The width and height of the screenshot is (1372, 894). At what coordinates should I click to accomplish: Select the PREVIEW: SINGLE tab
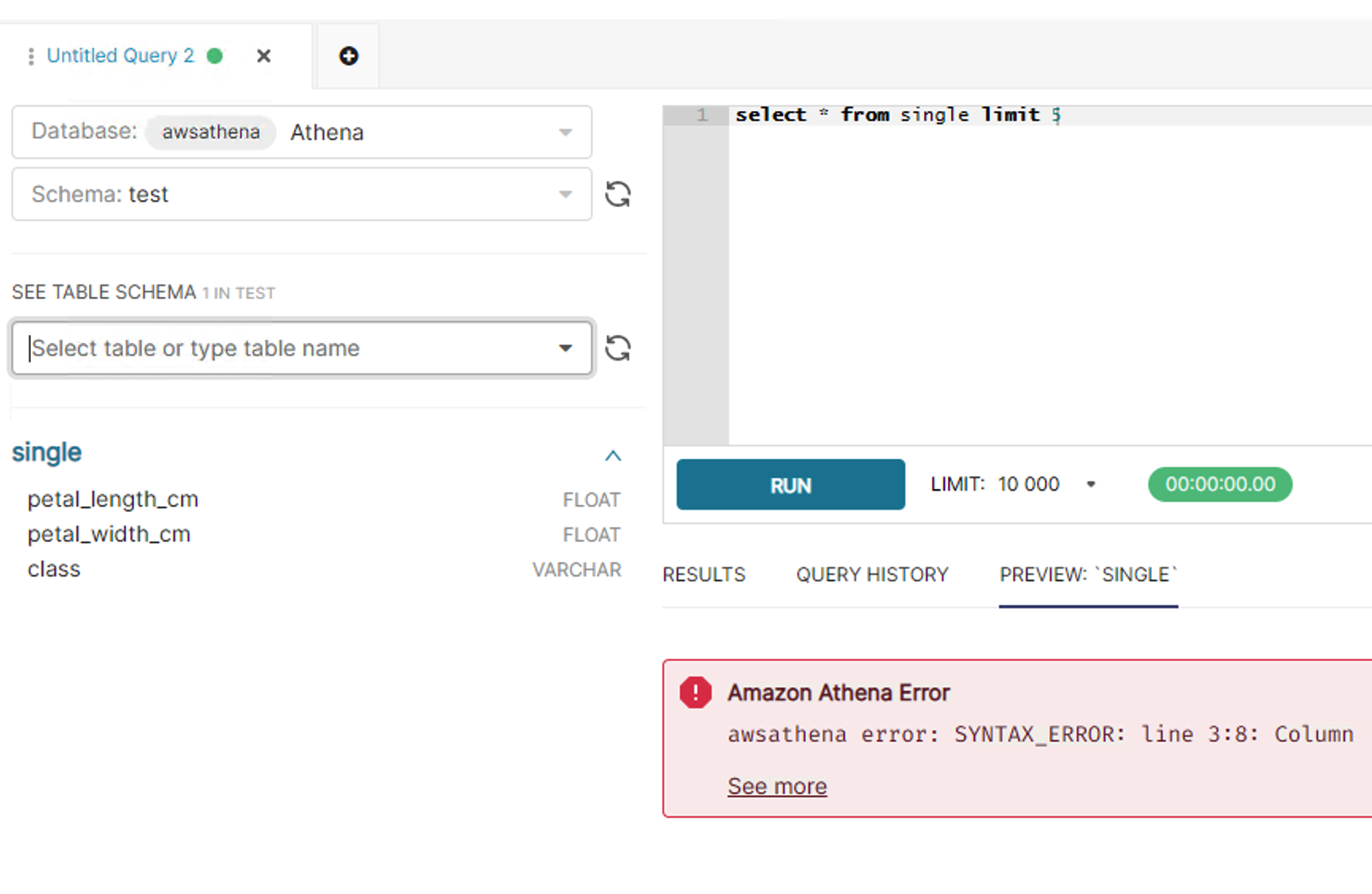point(1087,574)
